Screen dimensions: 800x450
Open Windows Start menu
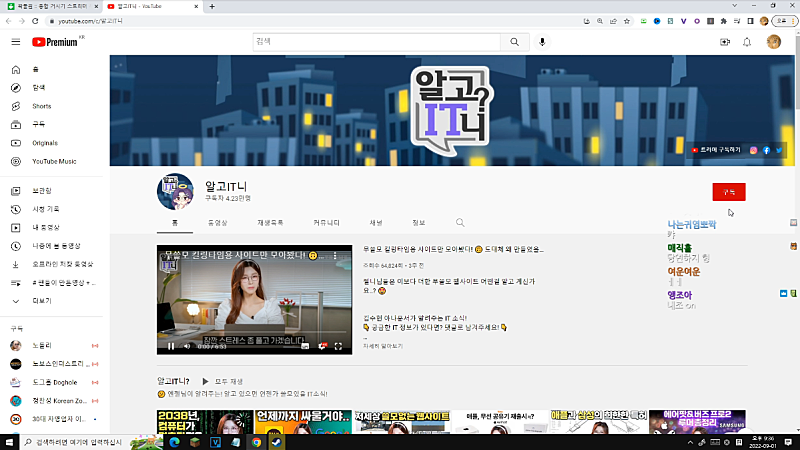click(9, 442)
